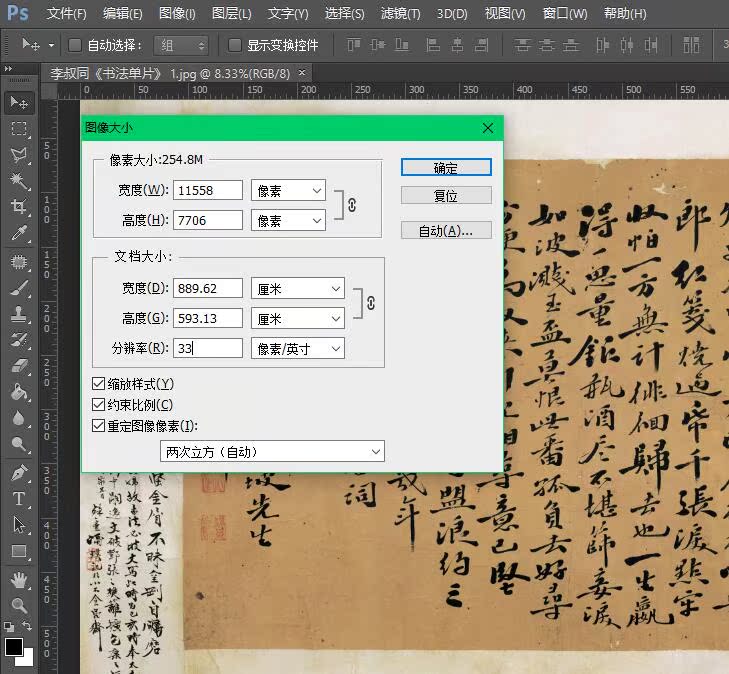Viewport: 729px width, 674px height.
Task: Expand the collapsed toolbox panel arrows
Action: click(x=8, y=68)
